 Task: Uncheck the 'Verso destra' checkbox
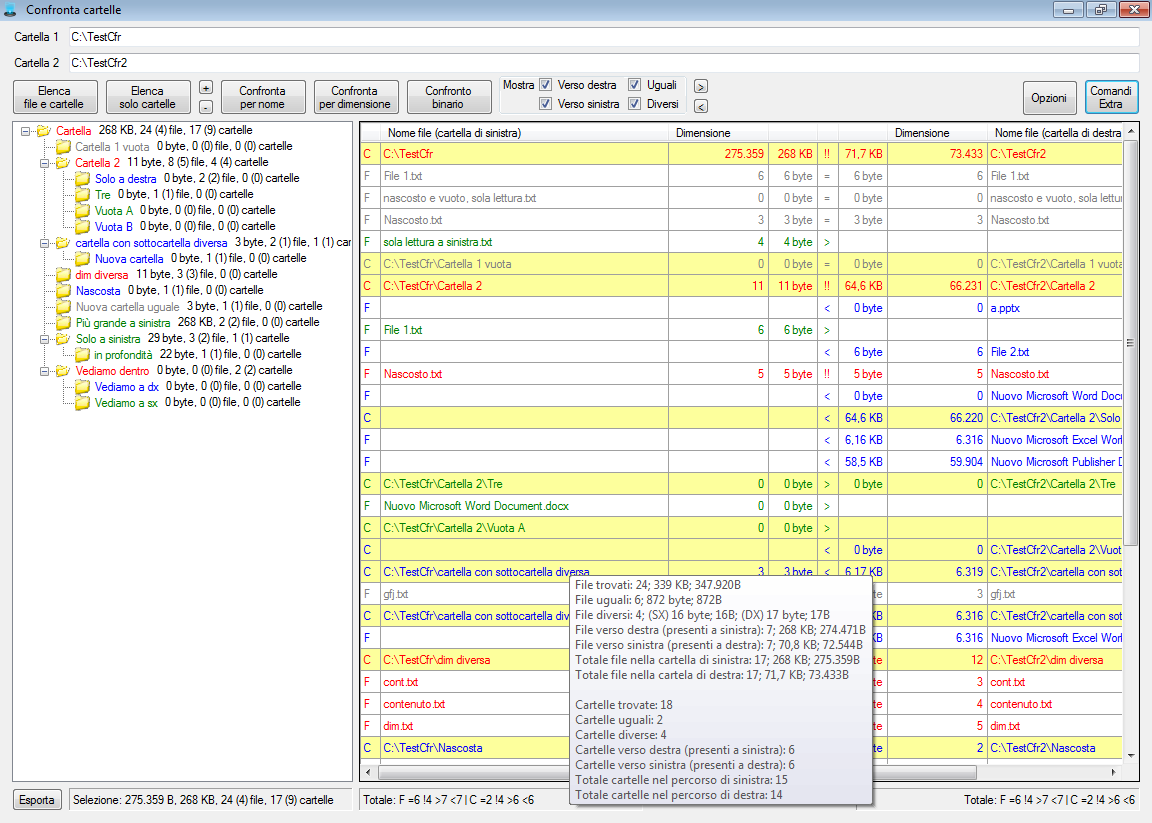(x=546, y=85)
